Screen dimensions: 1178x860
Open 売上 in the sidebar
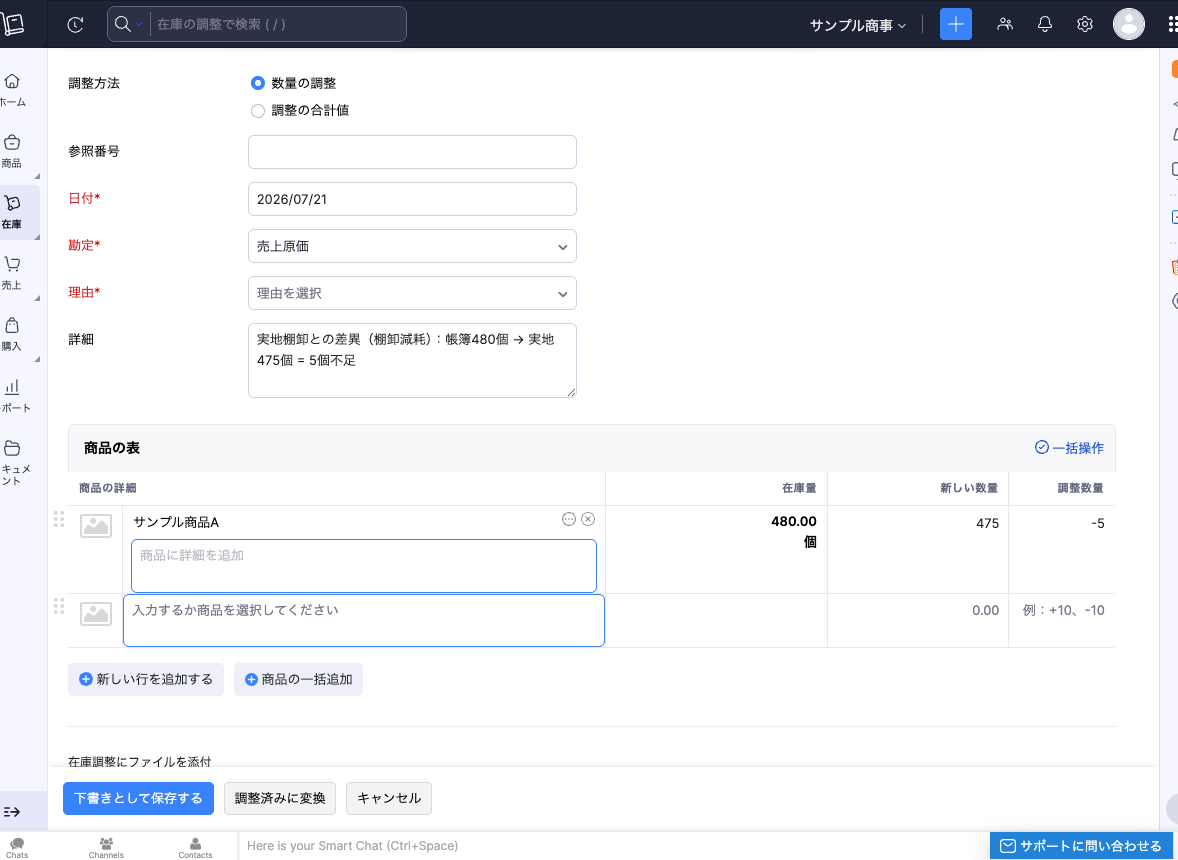point(12,273)
